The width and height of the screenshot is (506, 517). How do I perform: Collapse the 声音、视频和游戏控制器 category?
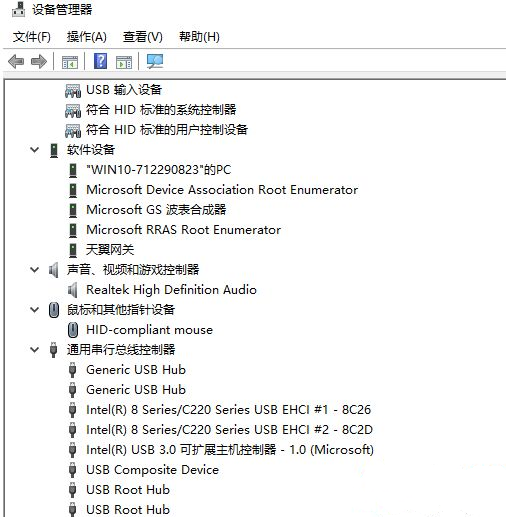(x=35, y=270)
